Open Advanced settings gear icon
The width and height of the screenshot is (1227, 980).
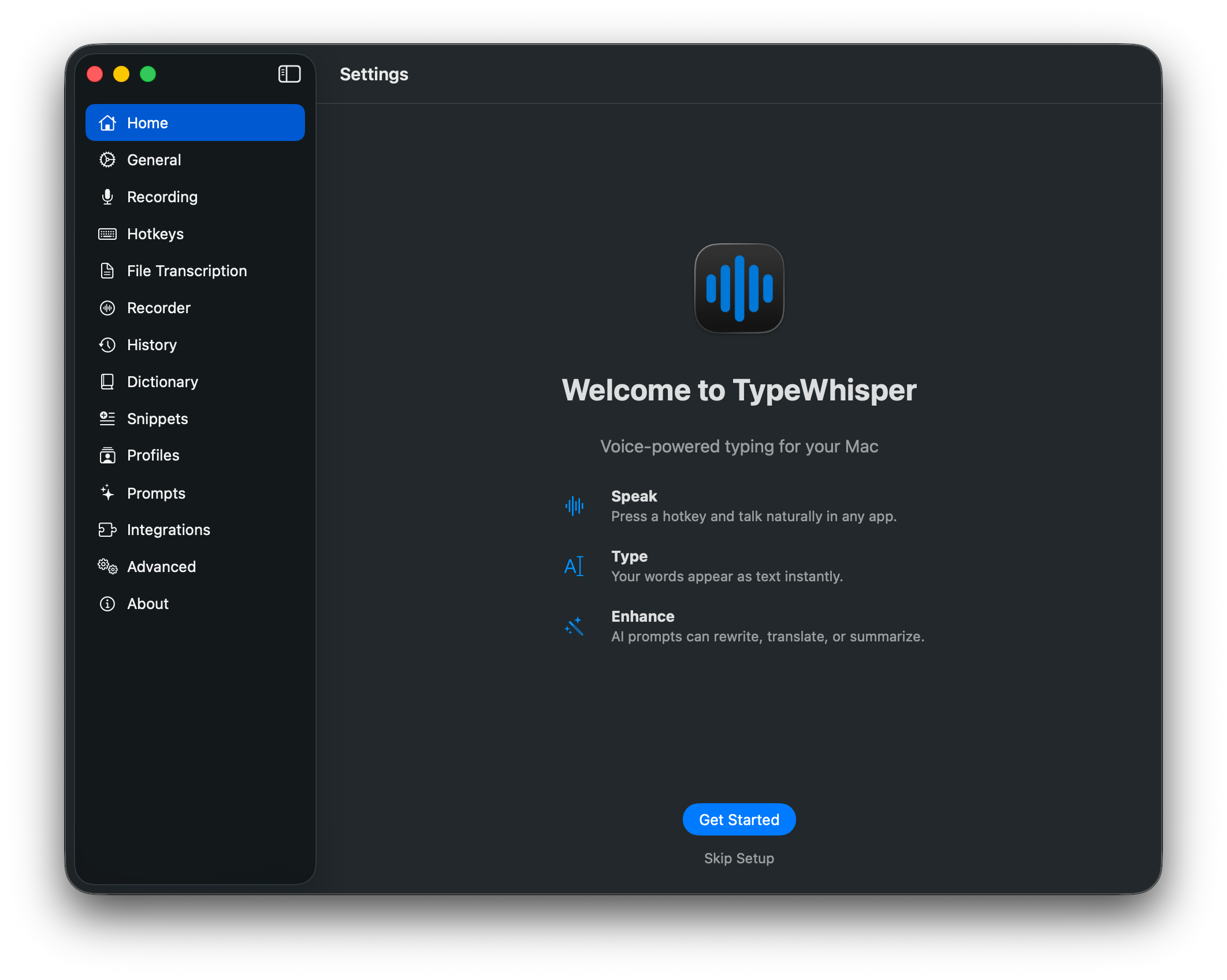(x=107, y=566)
